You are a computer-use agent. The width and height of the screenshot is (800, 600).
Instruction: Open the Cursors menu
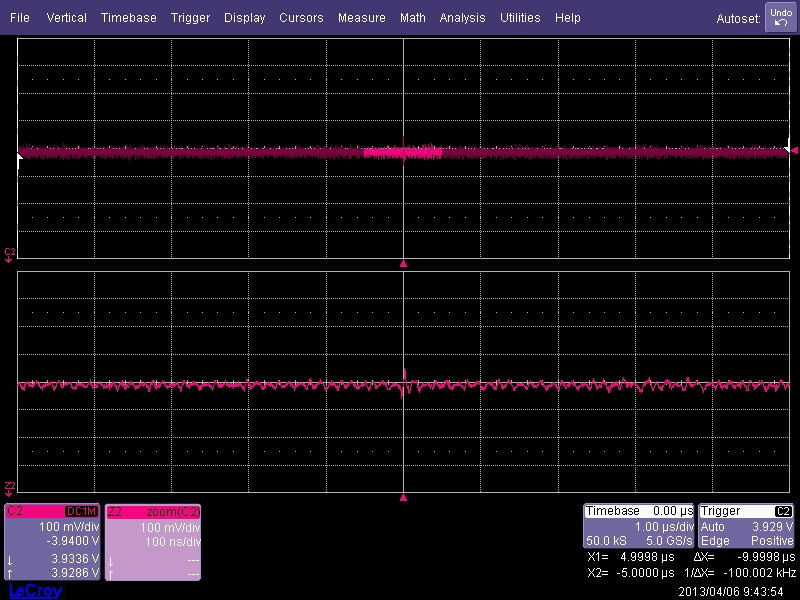tap(301, 18)
